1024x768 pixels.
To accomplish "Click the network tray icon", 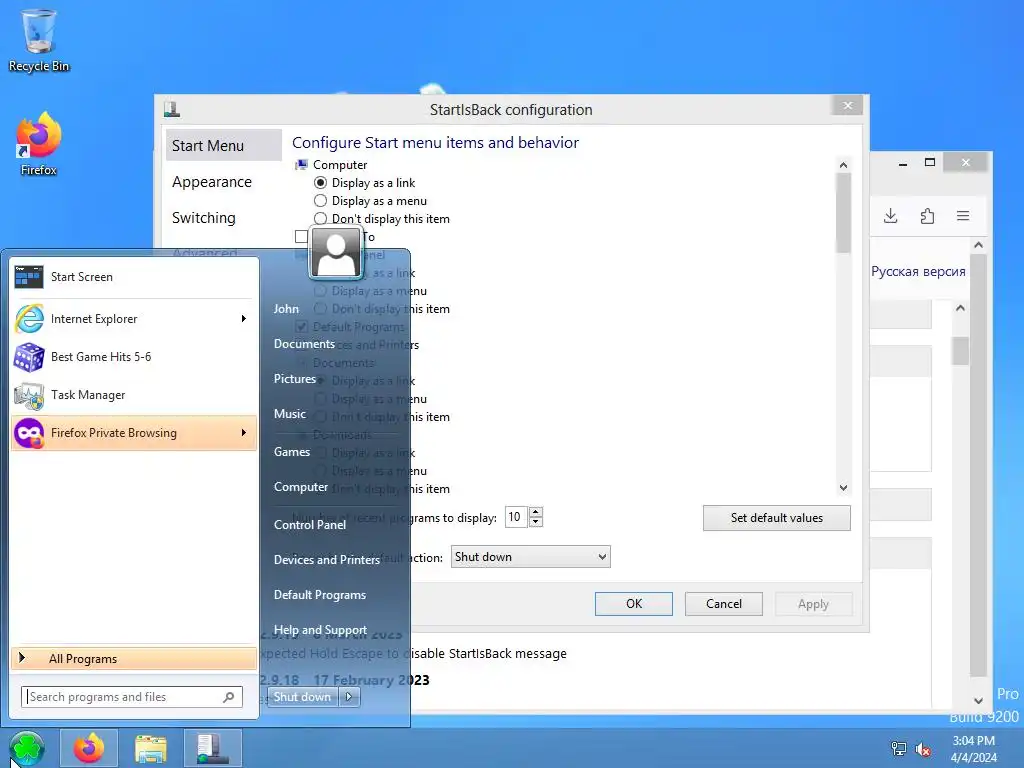I will point(899,749).
